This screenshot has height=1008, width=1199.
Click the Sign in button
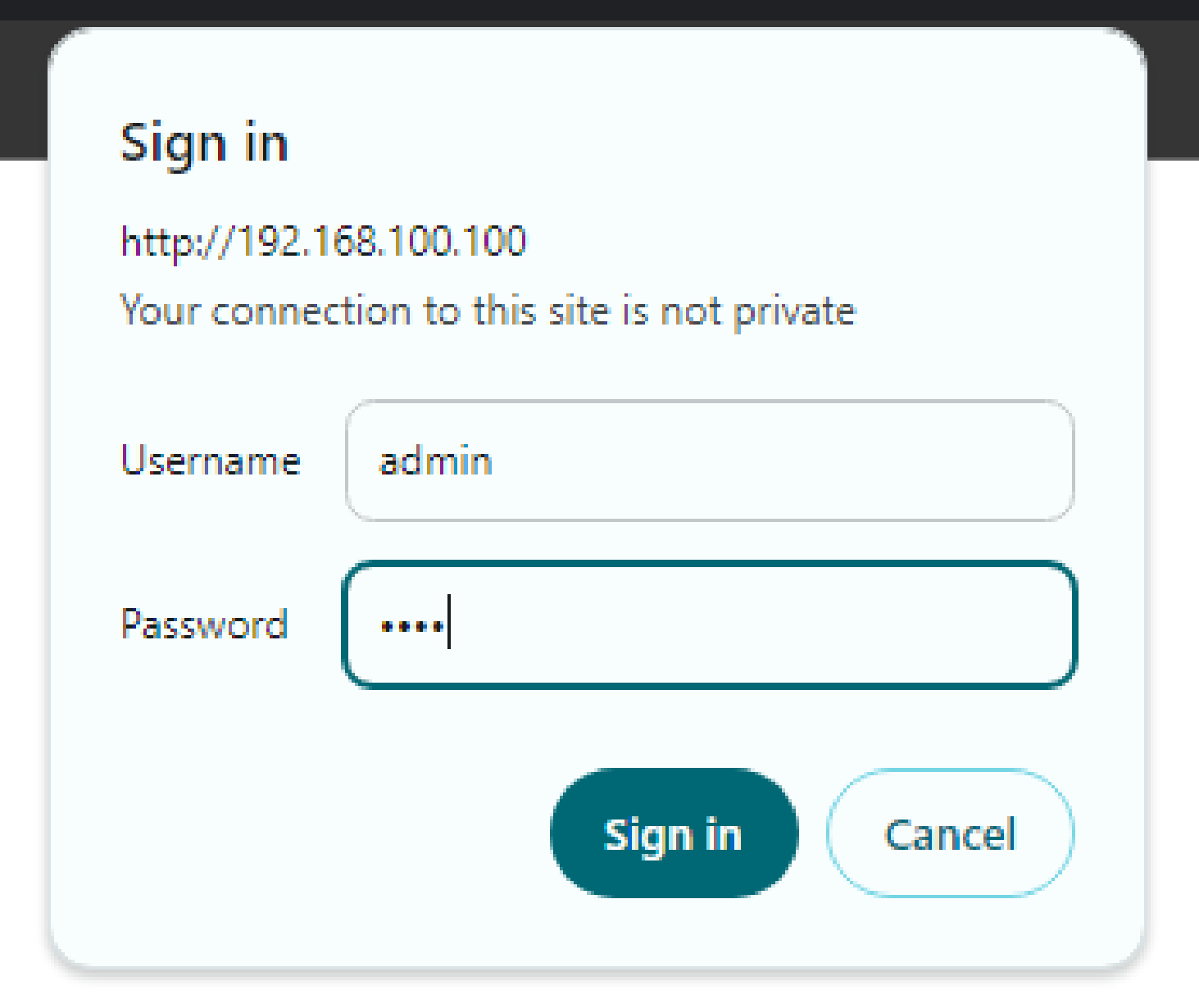point(674,833)
